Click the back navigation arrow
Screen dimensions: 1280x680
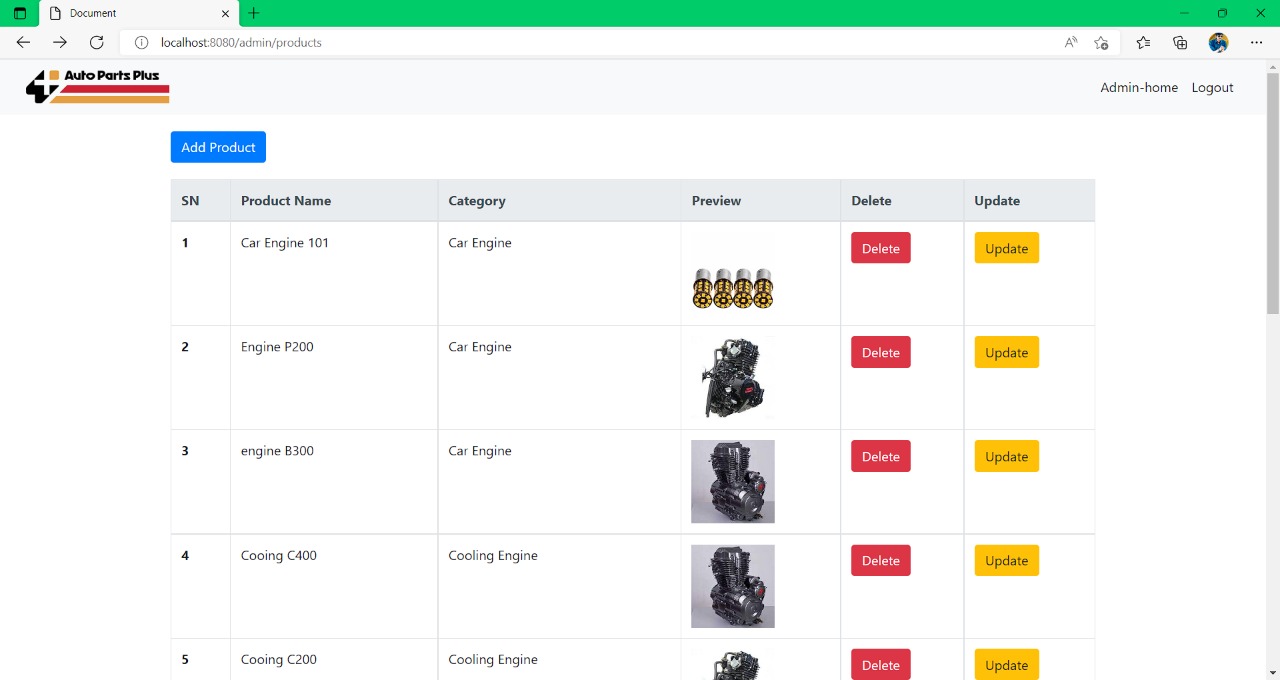point(23,42)
